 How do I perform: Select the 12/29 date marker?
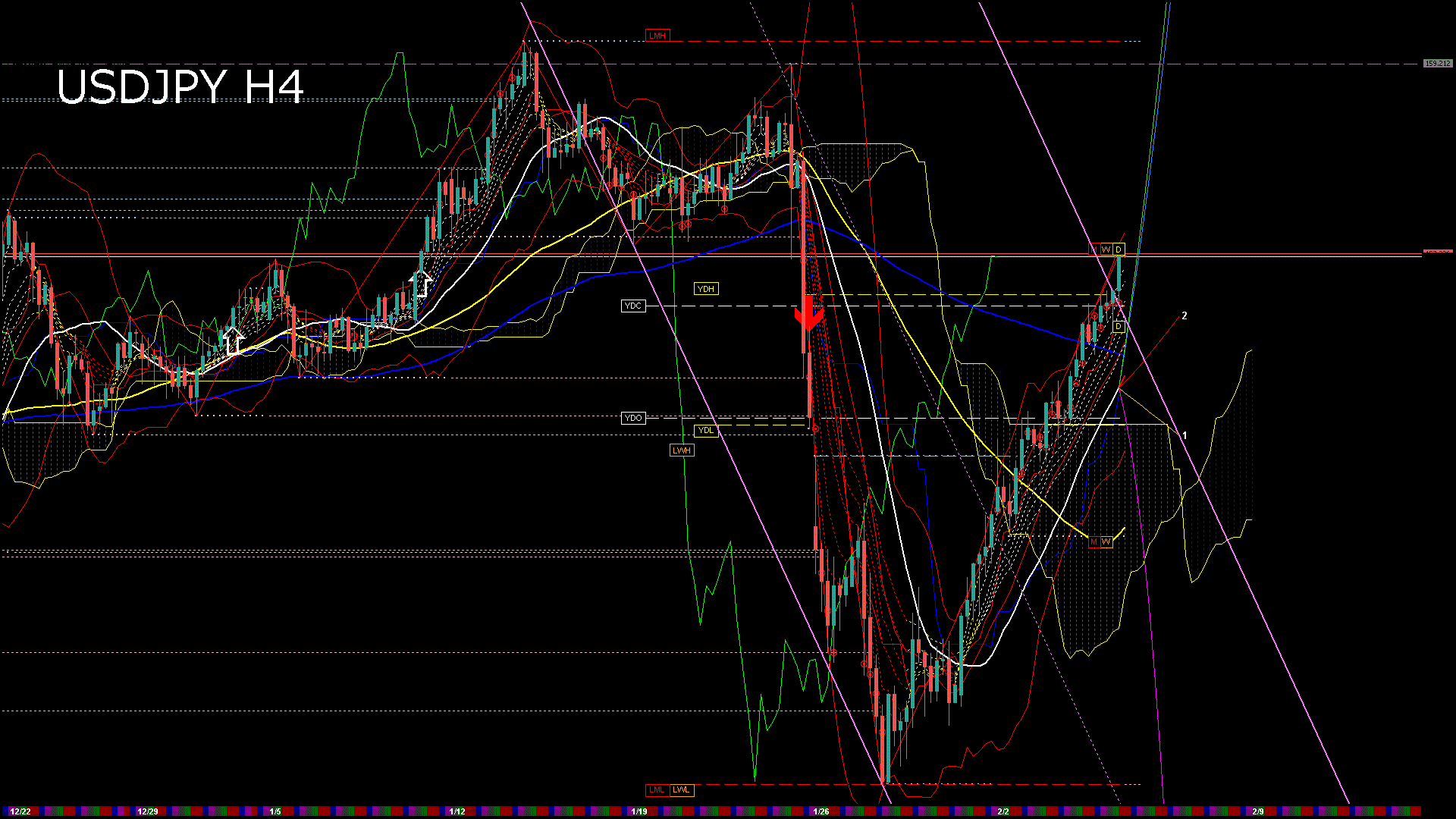(x=147, y=811)
